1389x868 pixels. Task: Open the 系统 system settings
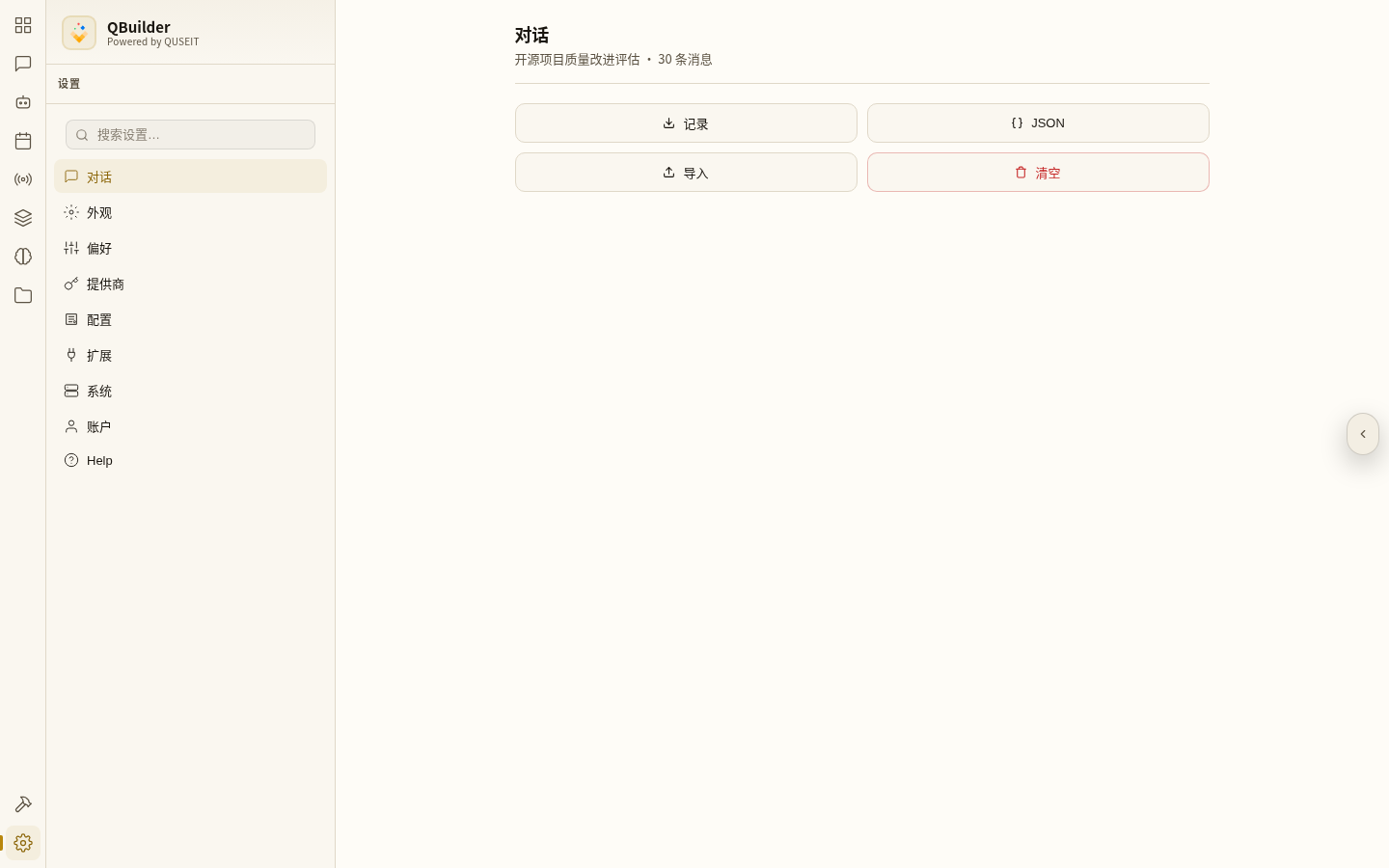pos(190,391)
